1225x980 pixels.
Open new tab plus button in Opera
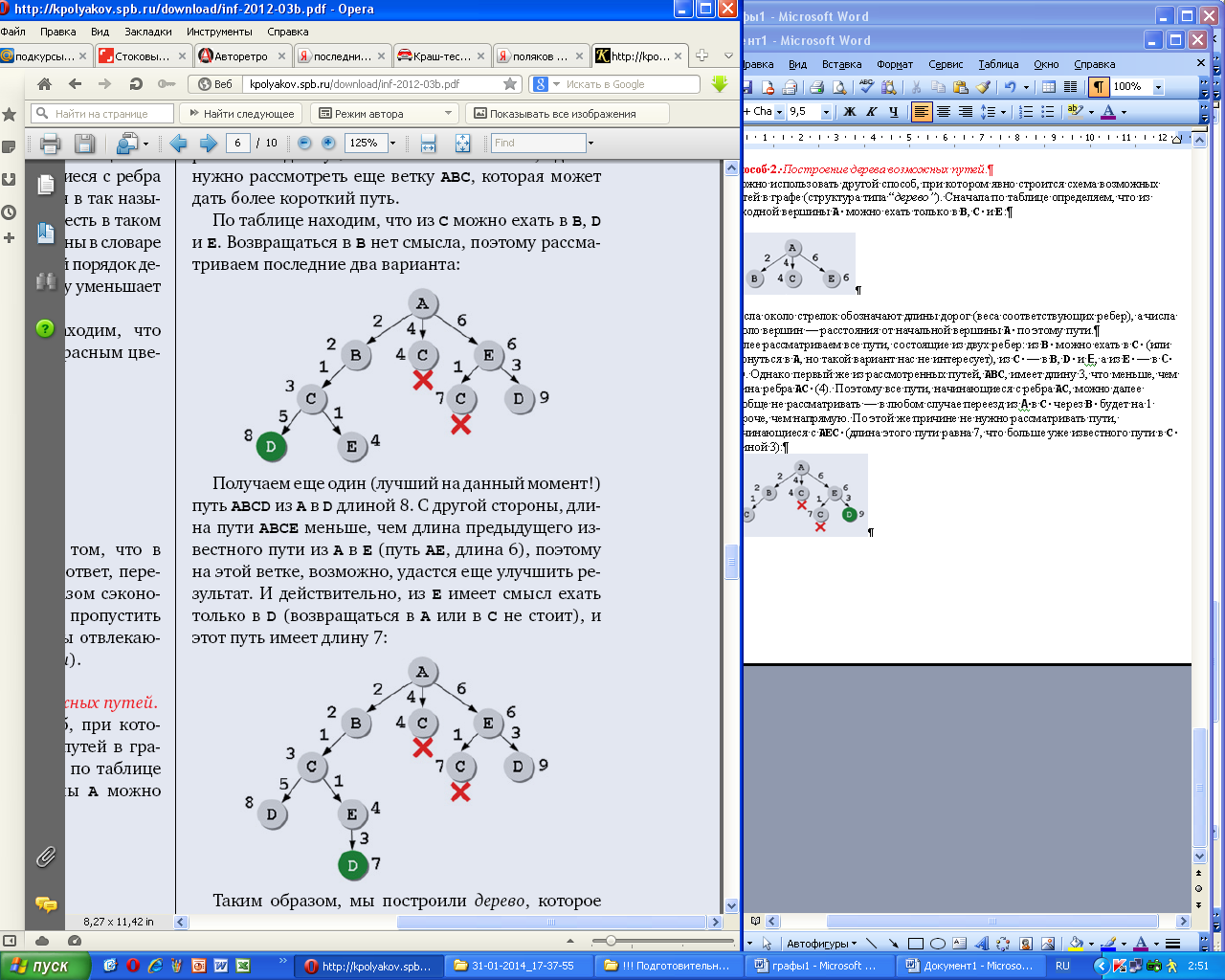pos(702,56)
